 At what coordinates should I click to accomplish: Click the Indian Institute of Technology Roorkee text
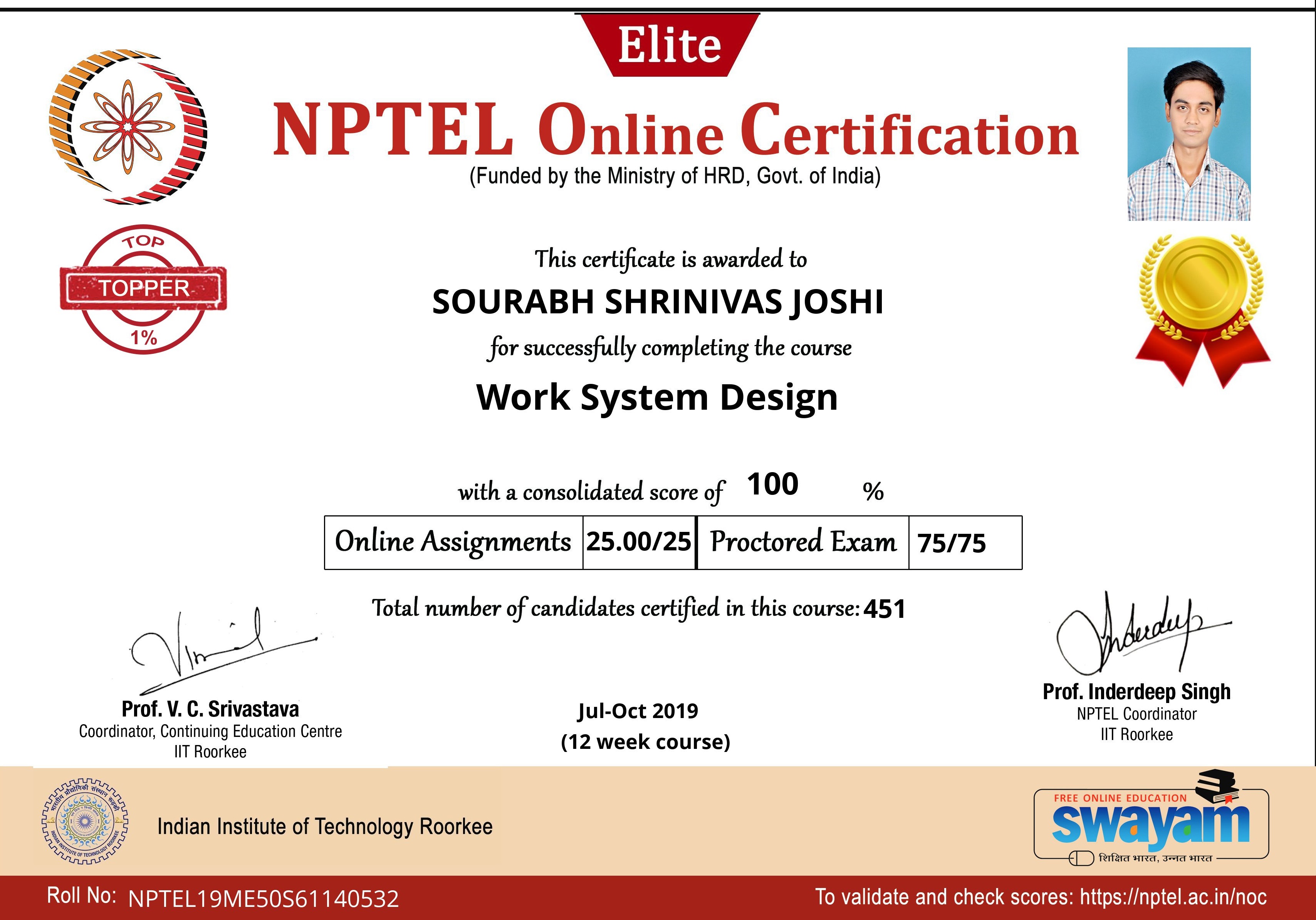point(325,826)
